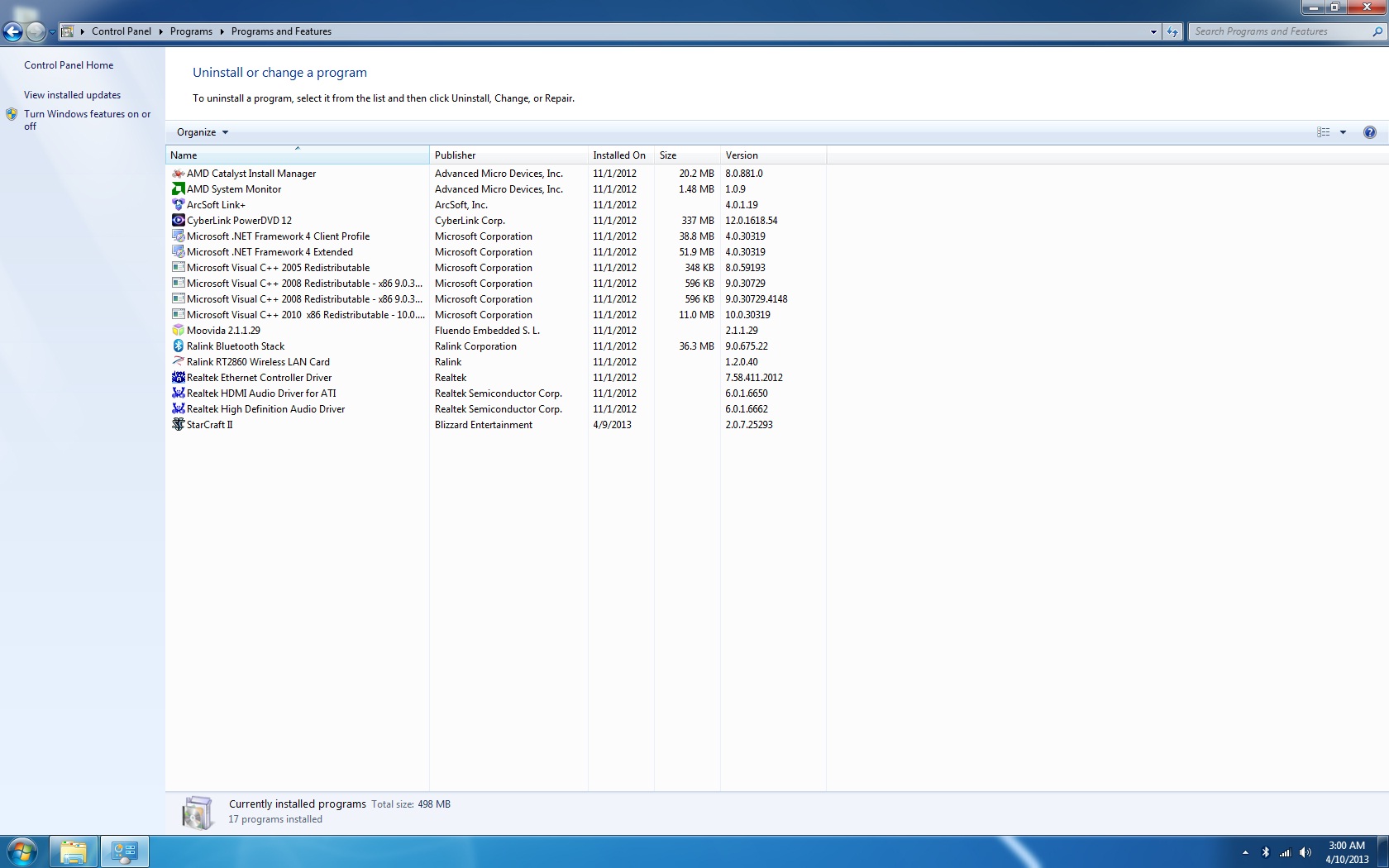
Task: Click the Ralink RT2860 Wireless LAN Card icon
Action: (x=178, y=362)
